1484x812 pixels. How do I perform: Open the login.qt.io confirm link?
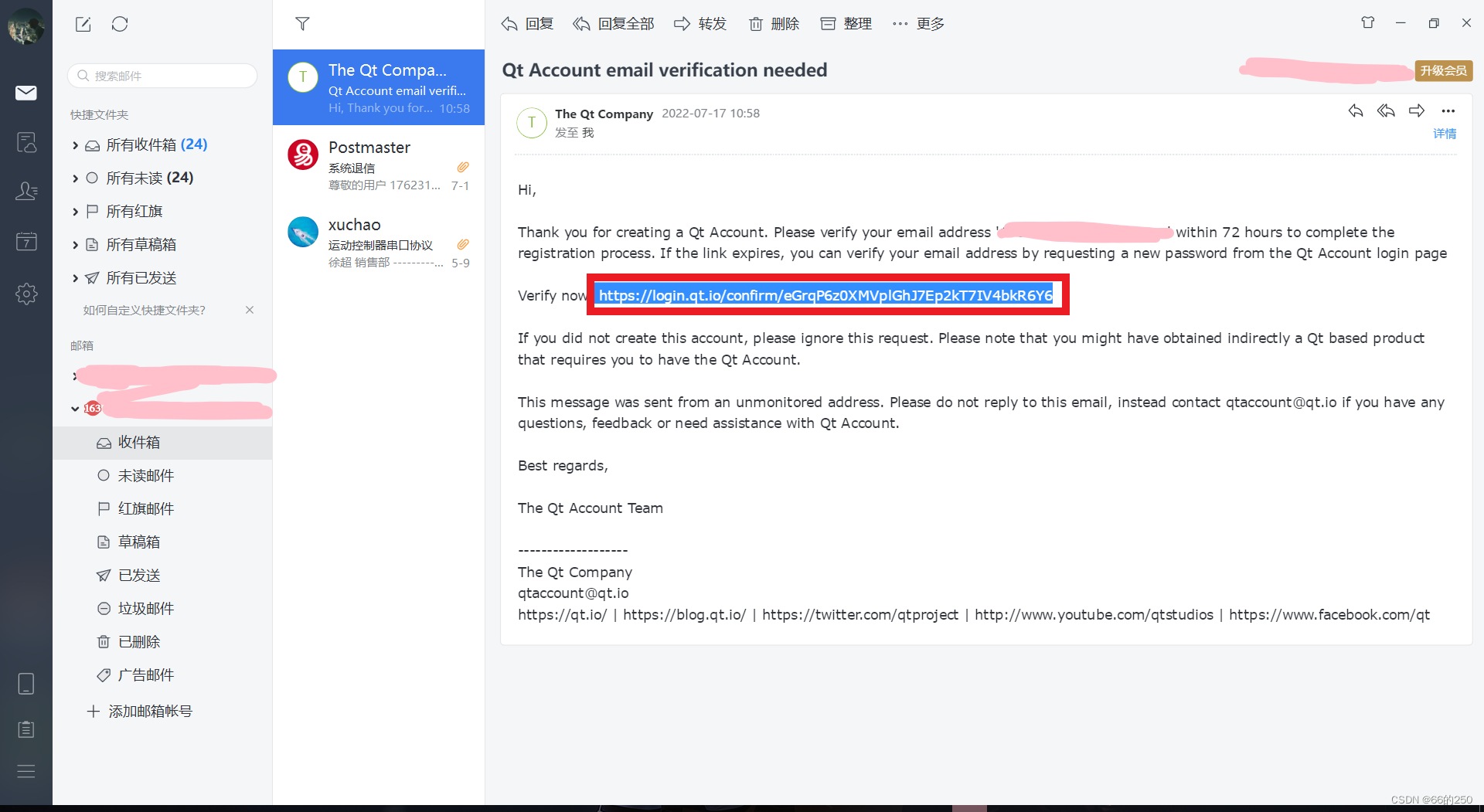click(x=825, y=295)
